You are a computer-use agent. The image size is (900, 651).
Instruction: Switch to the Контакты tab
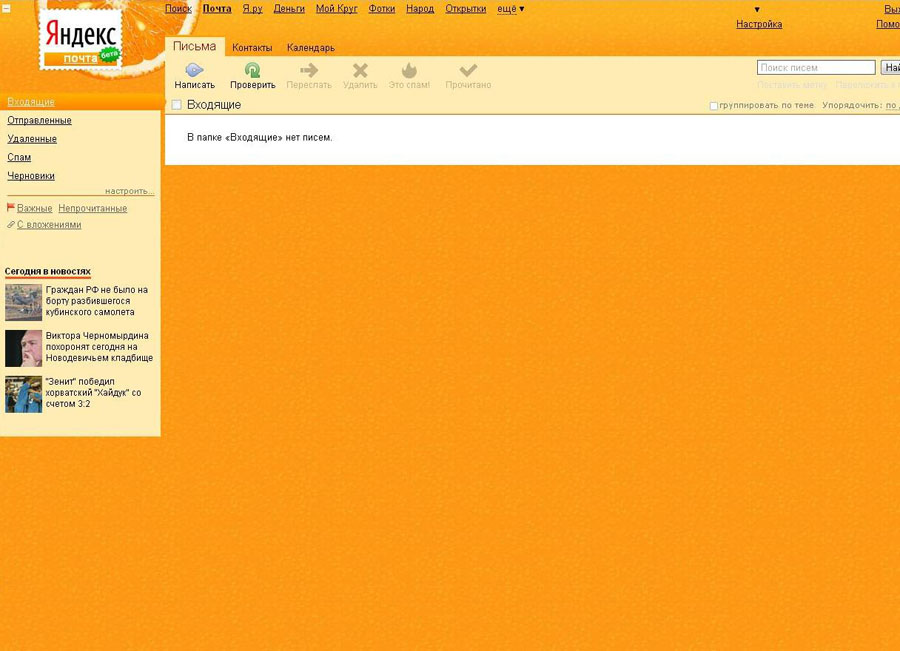(252, 48)
